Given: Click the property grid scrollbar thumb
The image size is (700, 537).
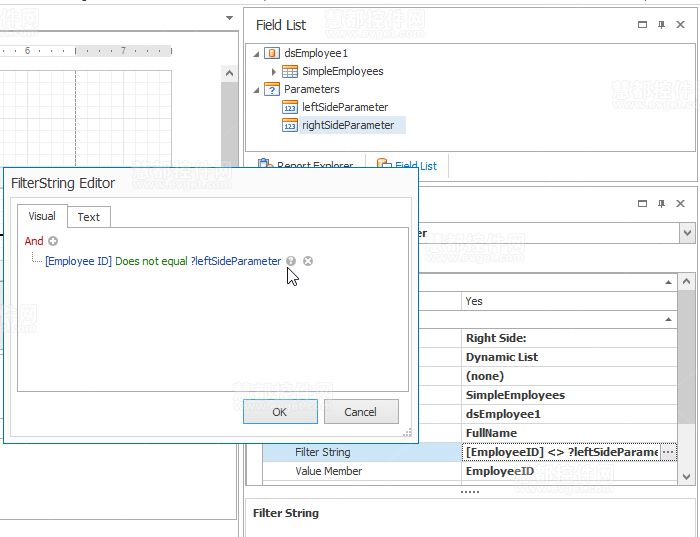Looking at the screenshot, I should click(687, 357).
